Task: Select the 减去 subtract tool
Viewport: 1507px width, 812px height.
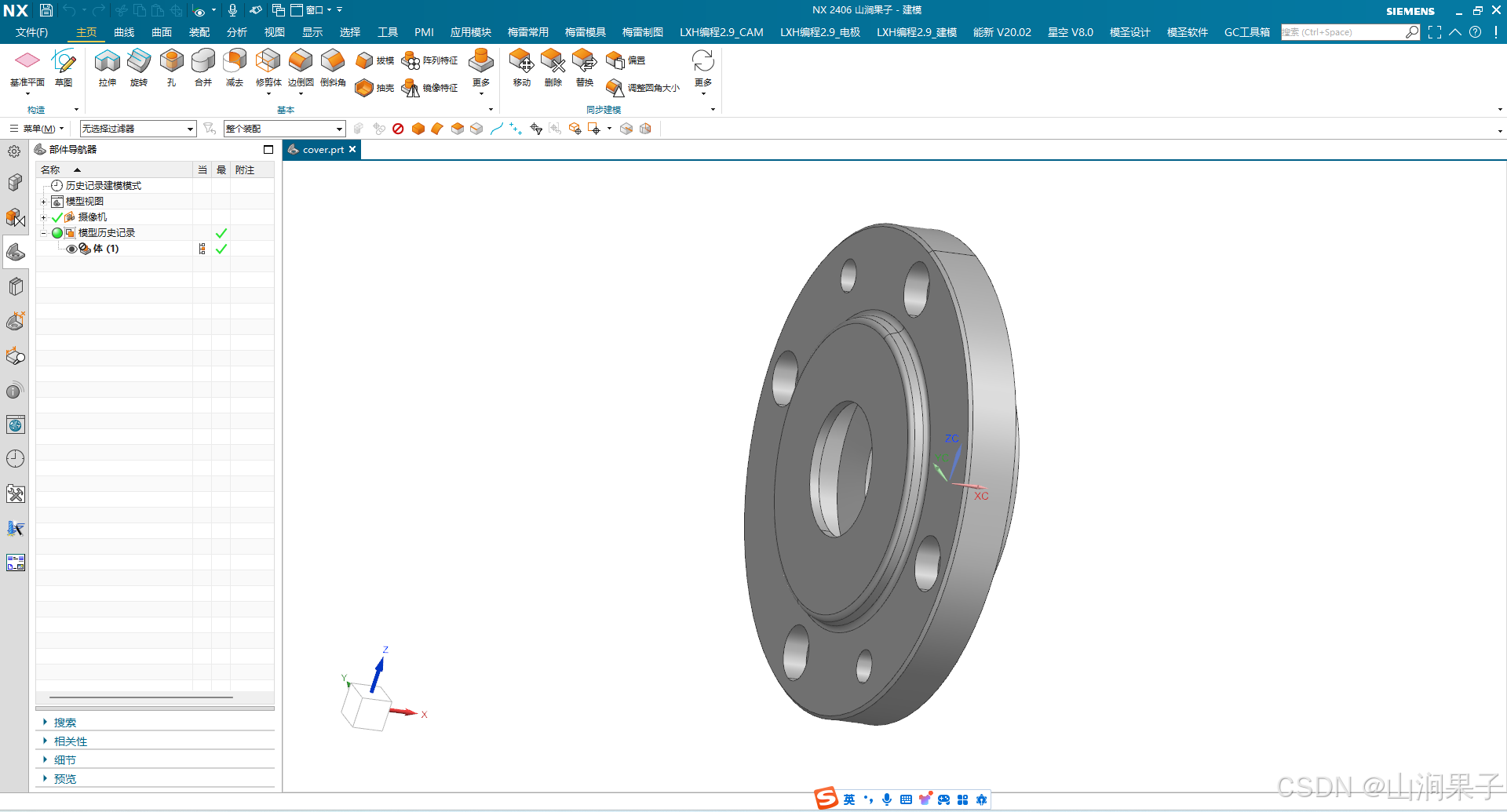Action: point(235,68)
